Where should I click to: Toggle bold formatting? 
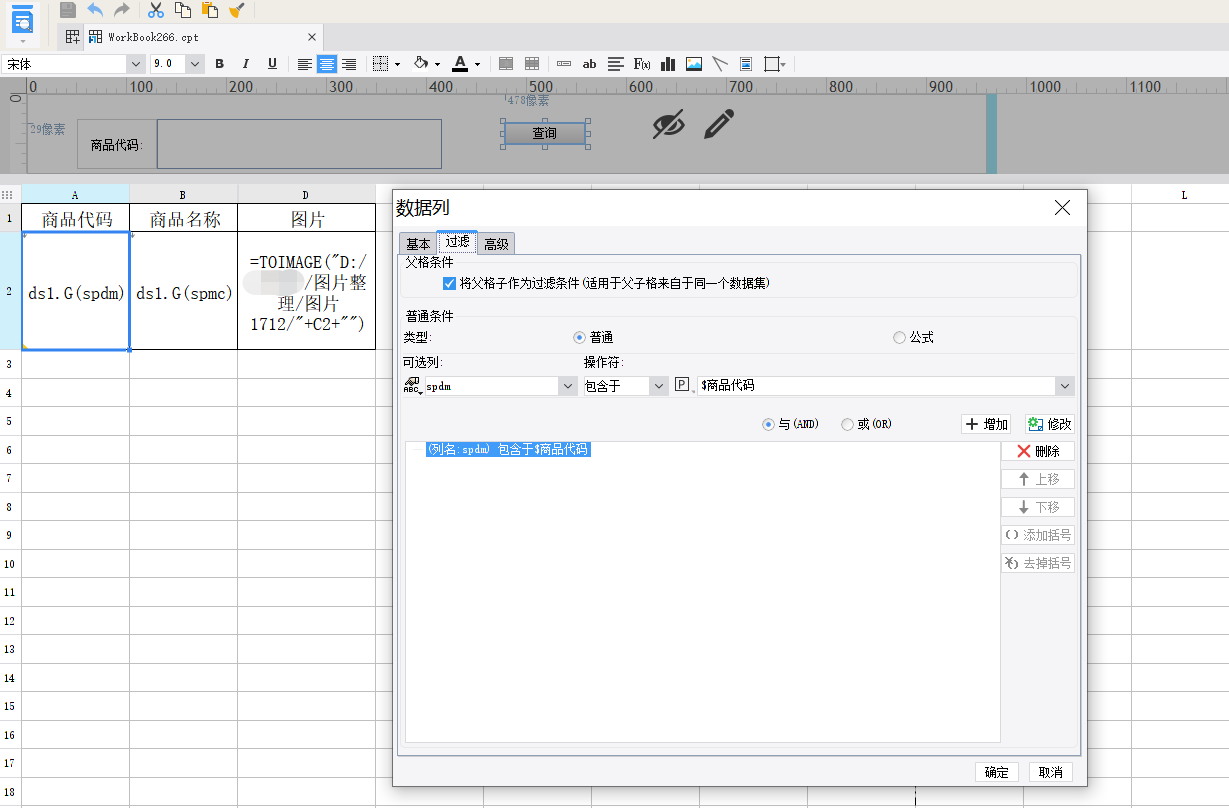pyautogui.click(x=219, y=64)
